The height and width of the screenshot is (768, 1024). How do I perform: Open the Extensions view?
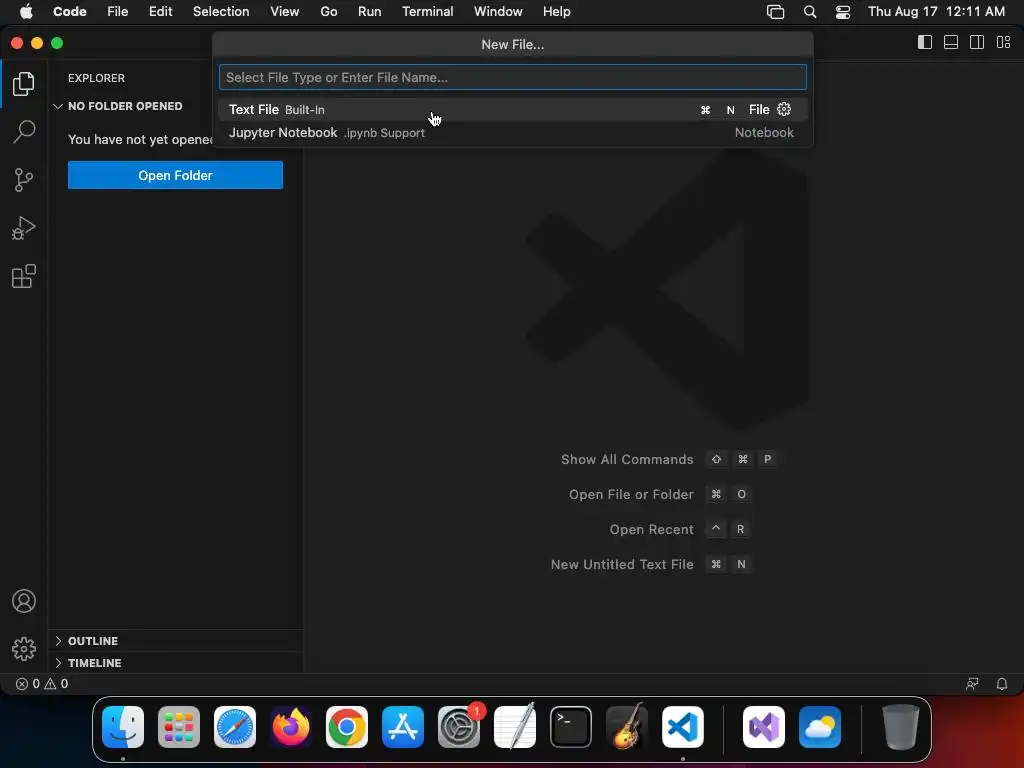click(x=24, y=276)
